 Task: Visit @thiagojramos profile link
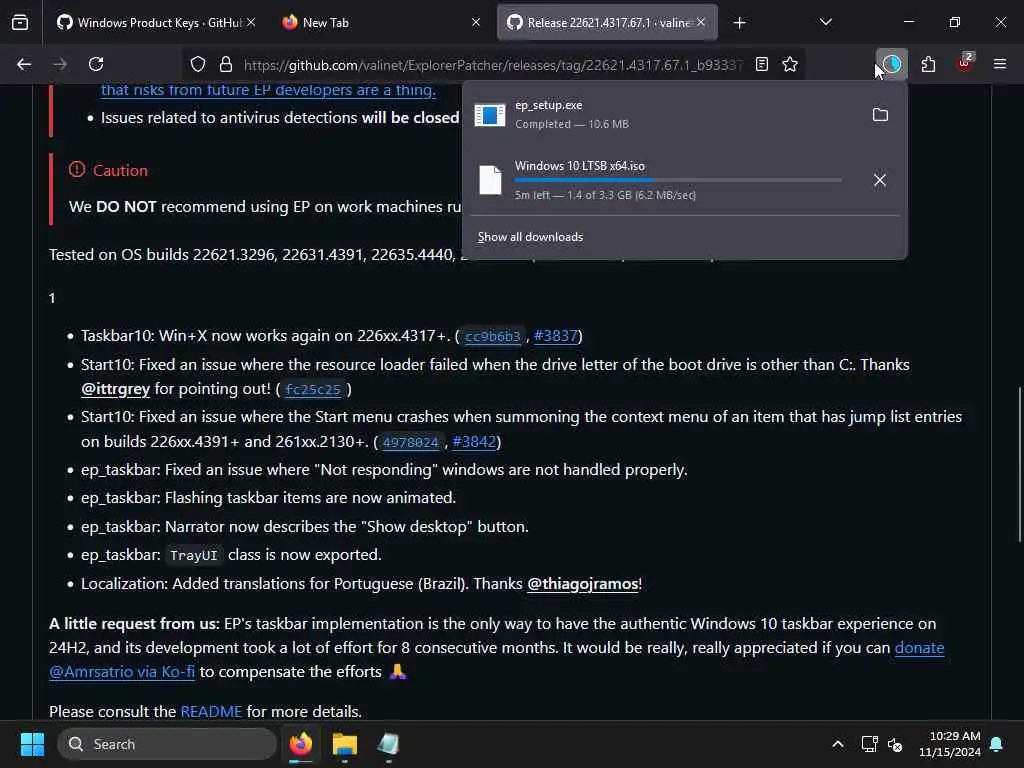(583, 584)
